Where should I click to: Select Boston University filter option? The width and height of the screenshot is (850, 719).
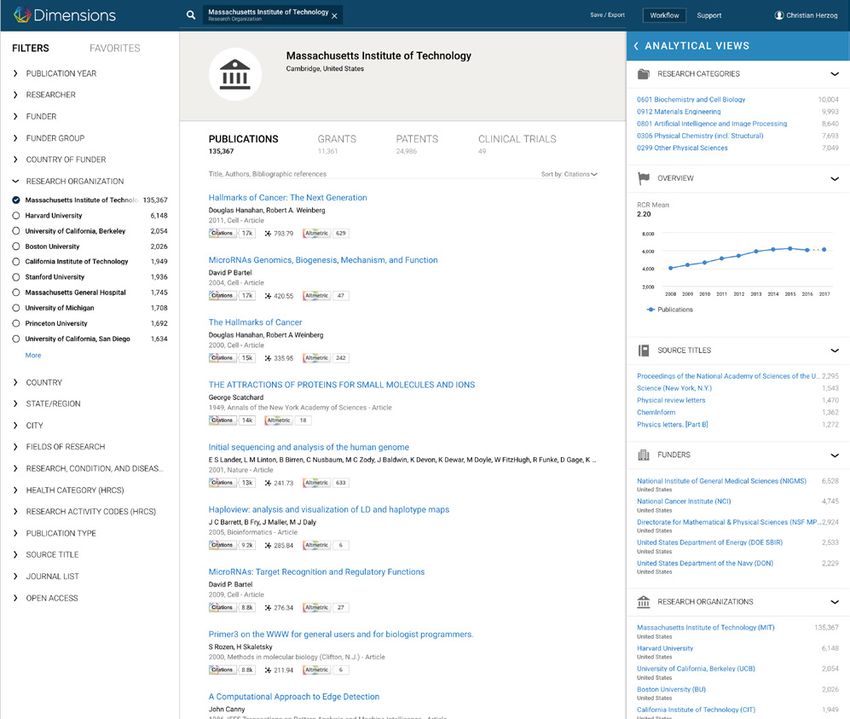coord(16,246)
